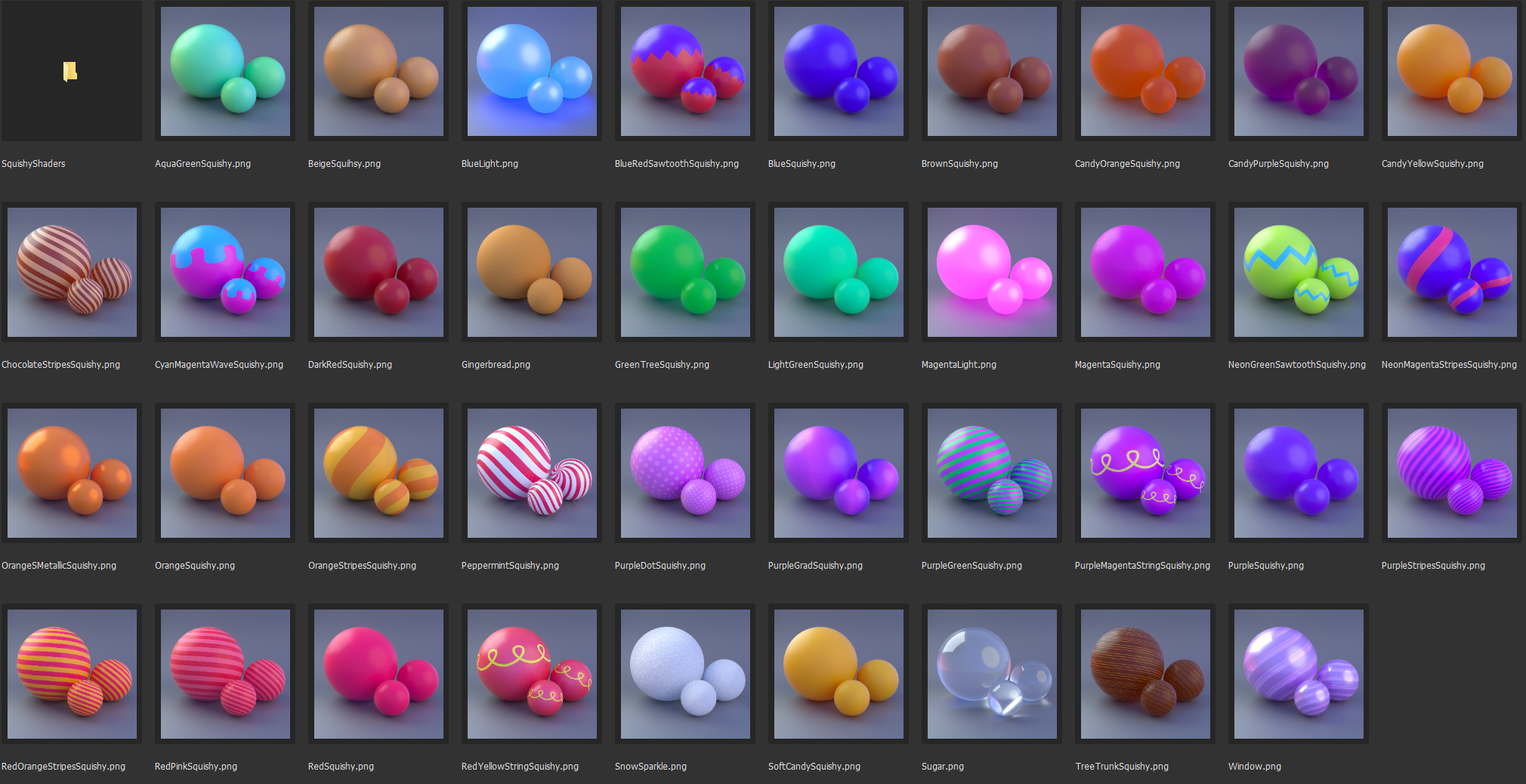
Task: Select the MagentaSquishy.png thumbnail
Action: (1145, 273)
